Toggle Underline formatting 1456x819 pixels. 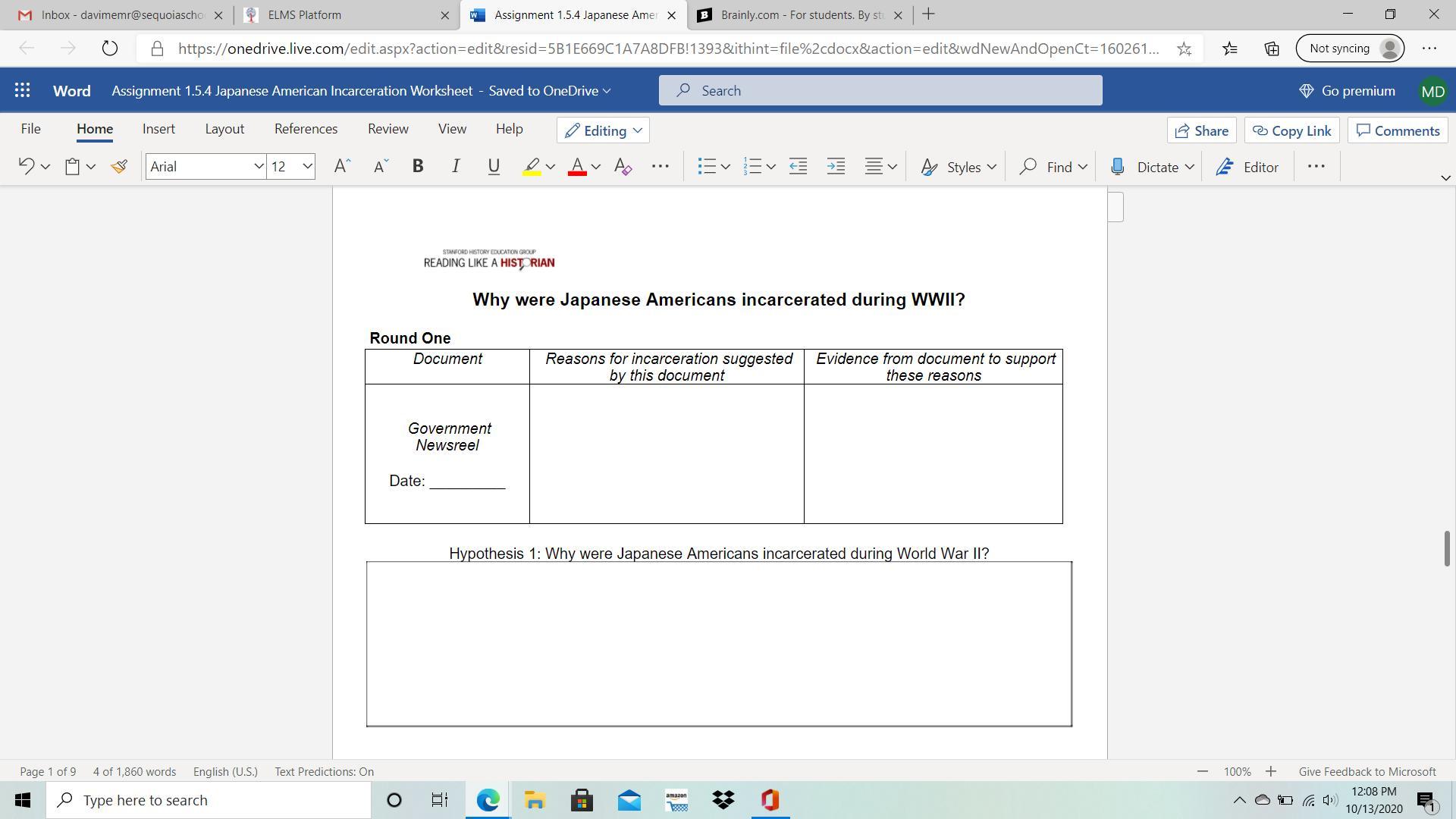coord(494,167)
